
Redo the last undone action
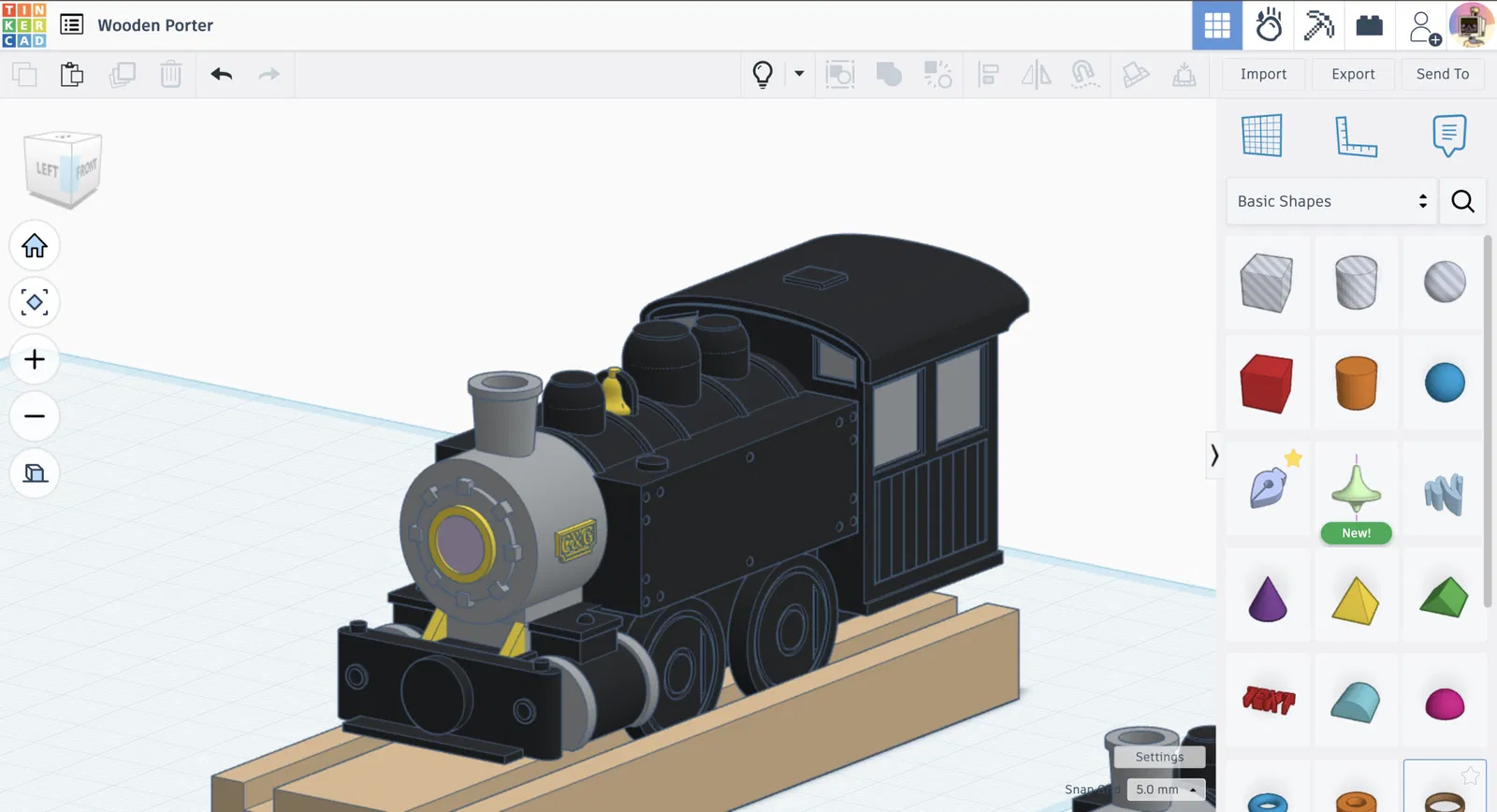[269, 74]
